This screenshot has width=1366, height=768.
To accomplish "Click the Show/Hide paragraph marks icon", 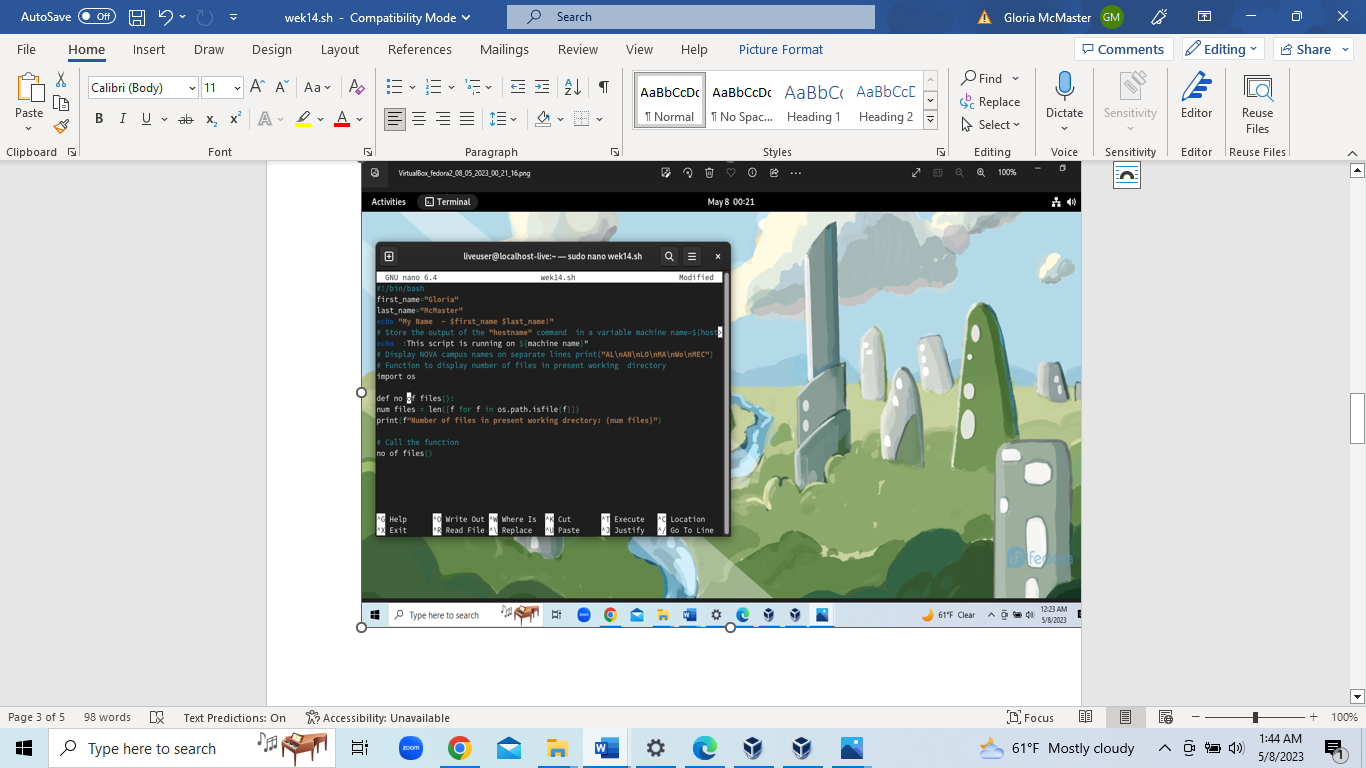I will pos(603,87).
